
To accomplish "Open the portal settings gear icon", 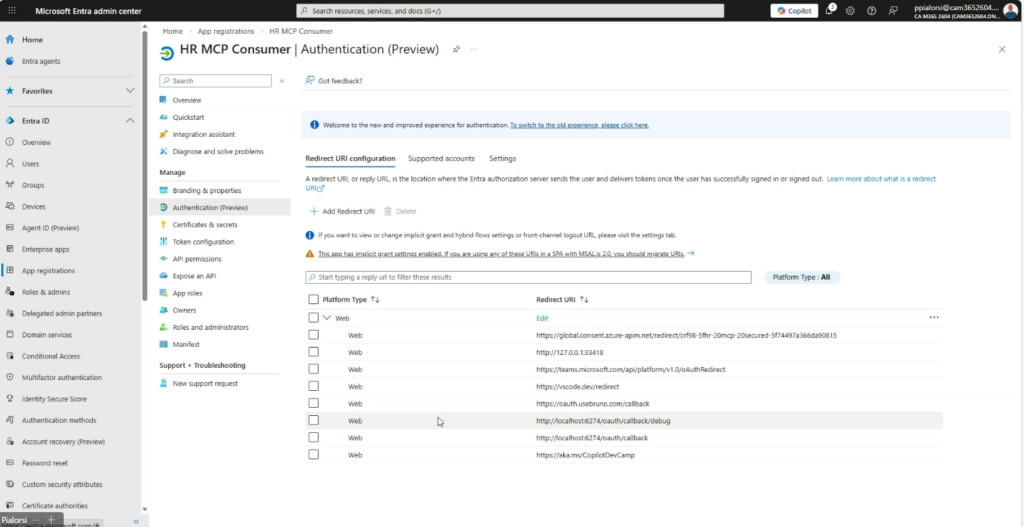I will click(x=850, y=11).
